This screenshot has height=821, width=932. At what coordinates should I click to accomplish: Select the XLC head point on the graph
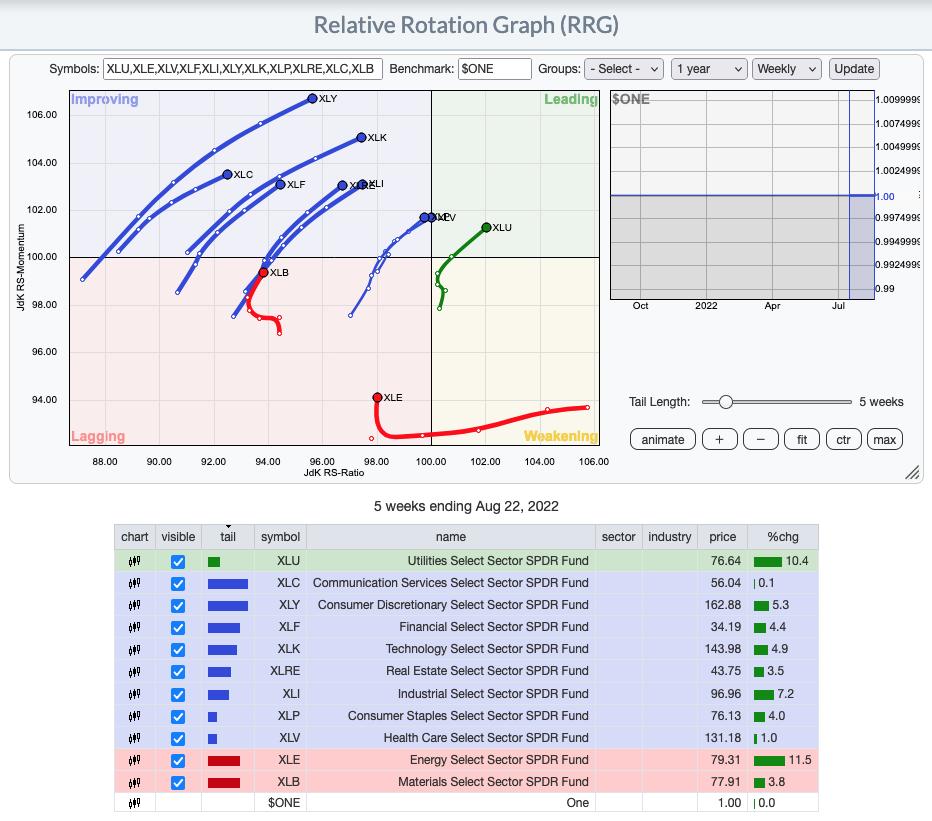[227, 174]
